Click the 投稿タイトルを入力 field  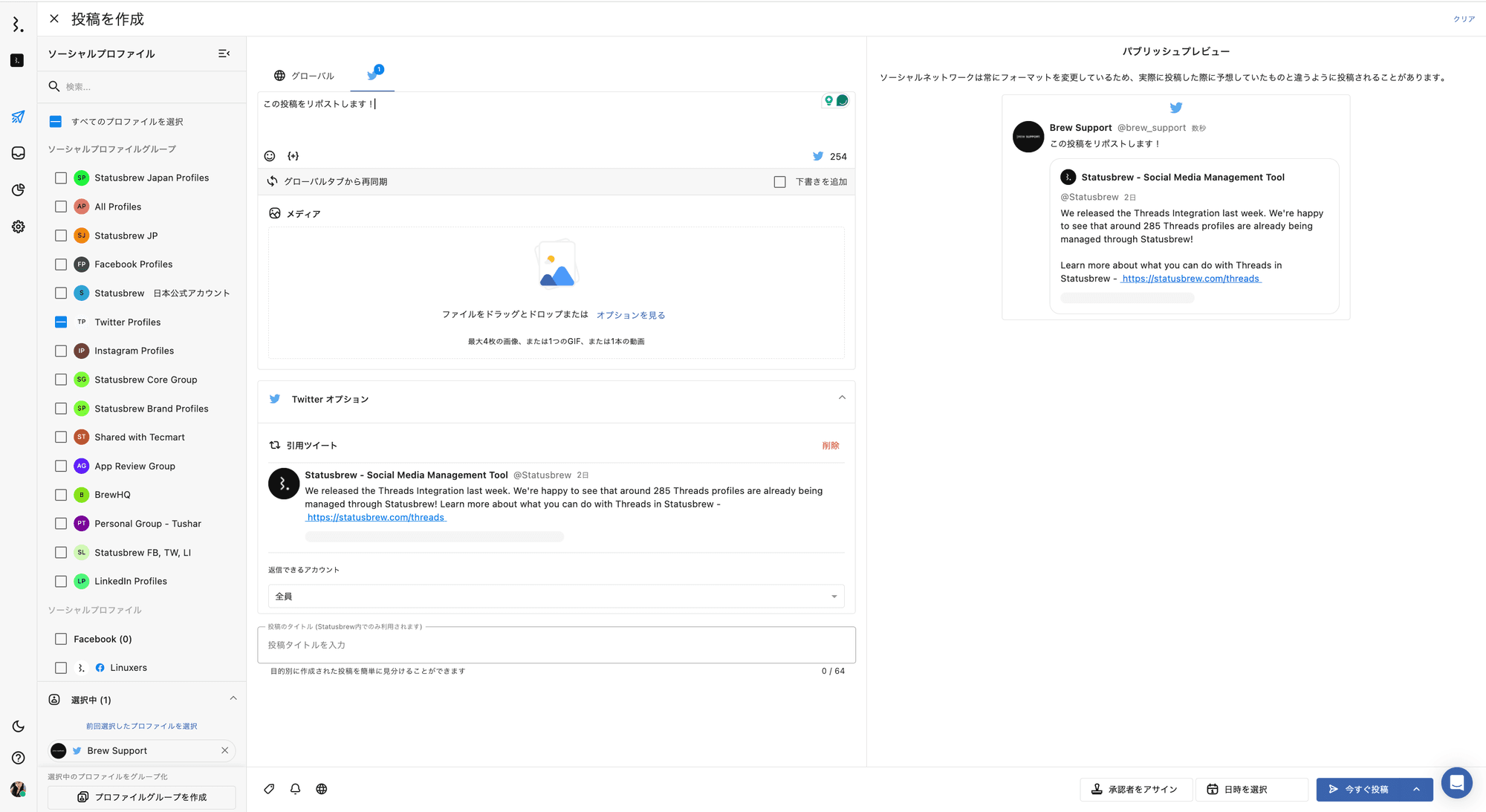point(556,645)
